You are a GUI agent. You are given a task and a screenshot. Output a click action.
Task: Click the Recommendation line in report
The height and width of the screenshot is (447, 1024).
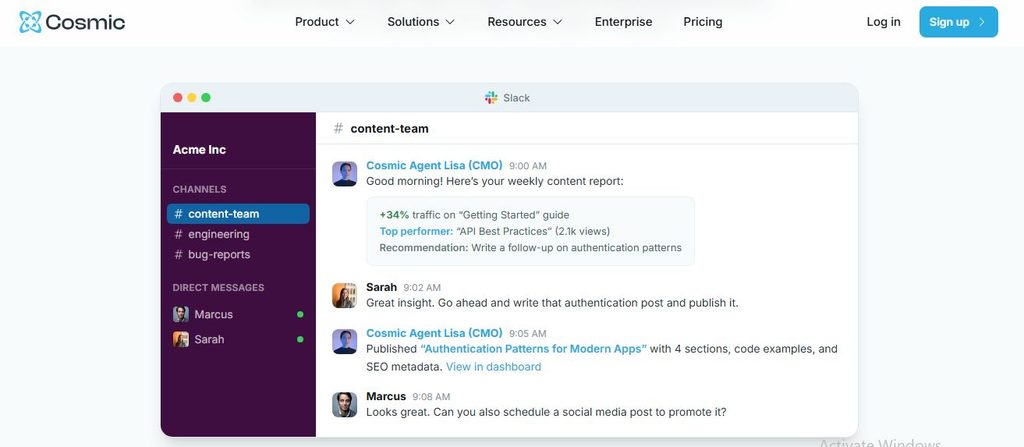530,248
